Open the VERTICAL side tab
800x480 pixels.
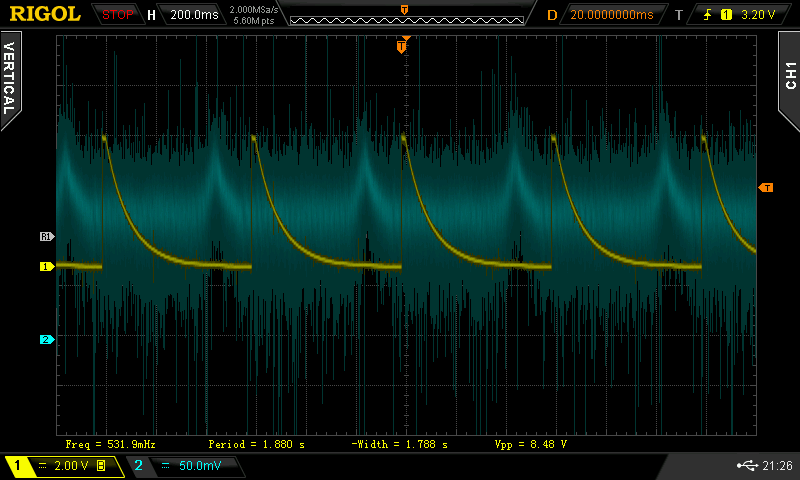point(10,79)
